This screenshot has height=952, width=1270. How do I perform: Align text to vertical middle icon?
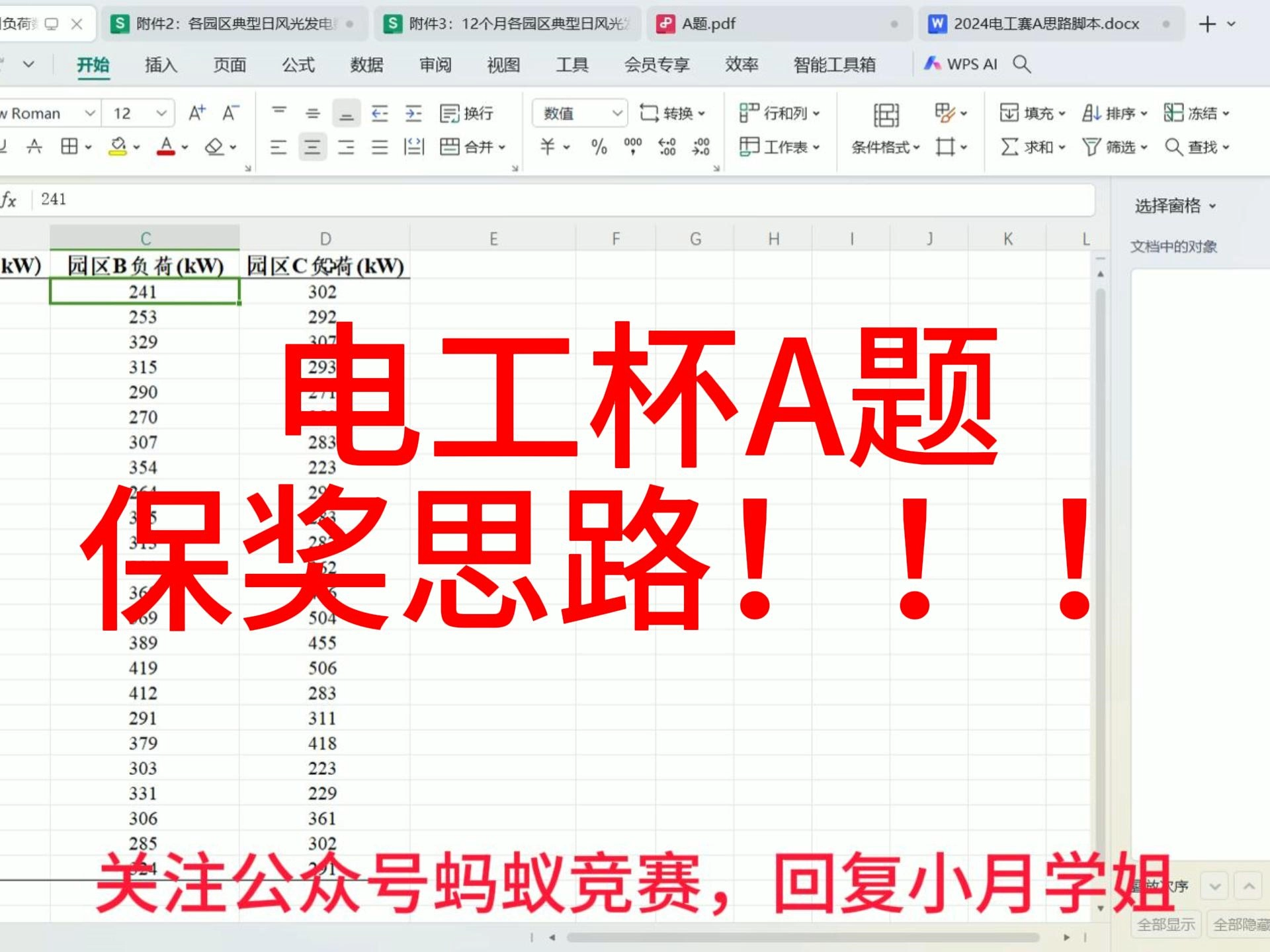click(313, 113)
